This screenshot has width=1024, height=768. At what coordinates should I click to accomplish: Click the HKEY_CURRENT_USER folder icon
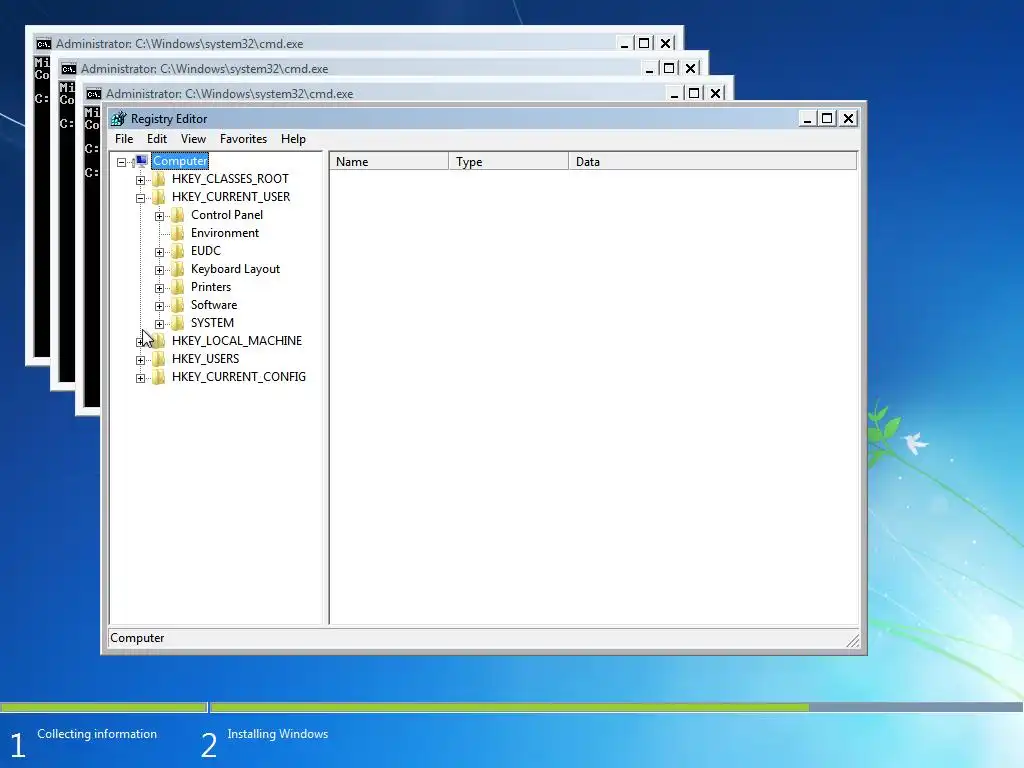(159, 197)
